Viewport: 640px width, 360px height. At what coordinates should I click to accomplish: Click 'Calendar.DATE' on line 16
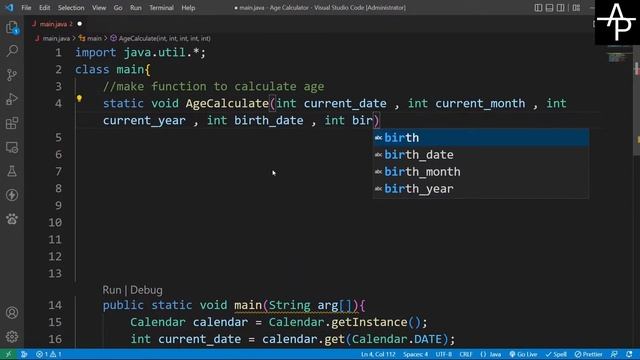397,339
